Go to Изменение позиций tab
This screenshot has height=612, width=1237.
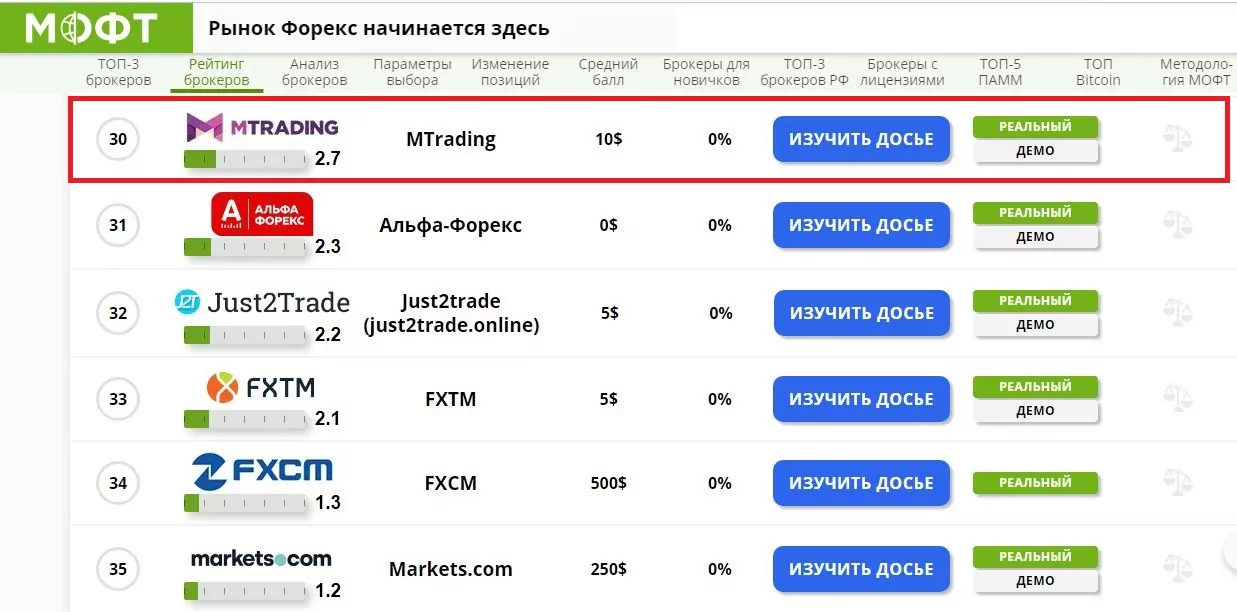510,72
